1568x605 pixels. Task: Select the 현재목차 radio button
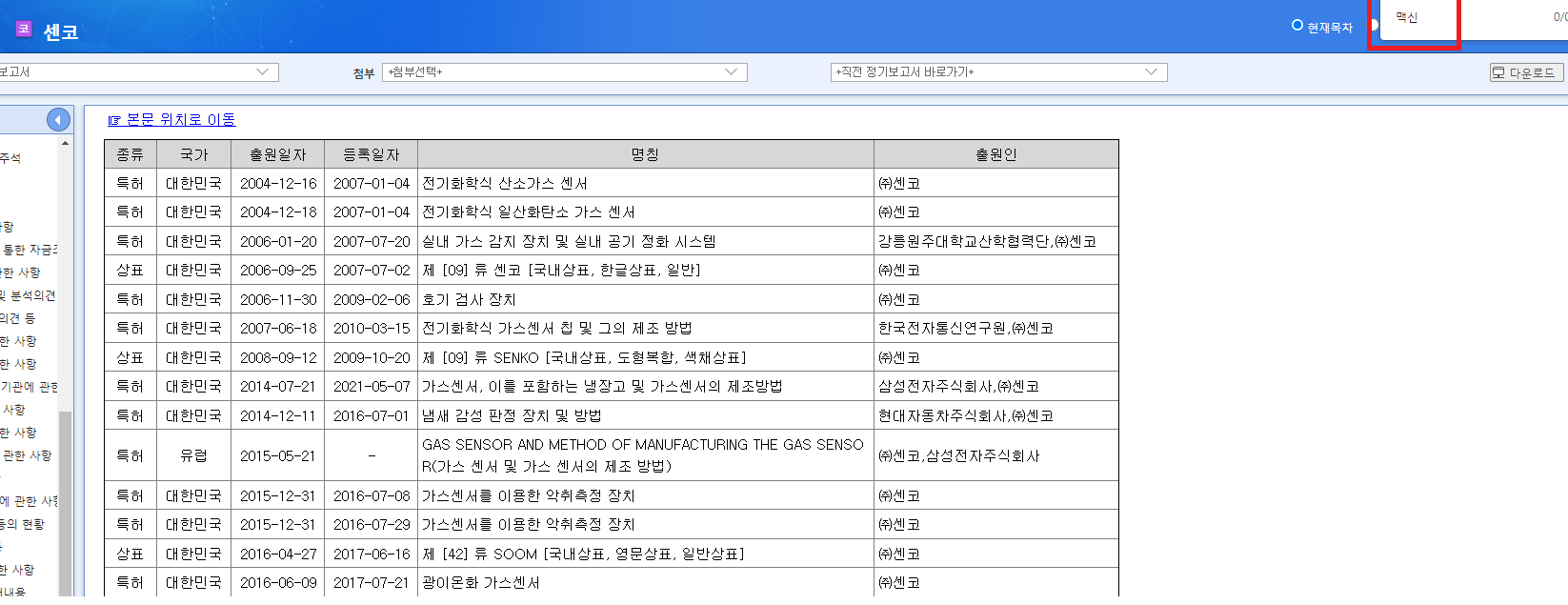tap(1297, 26)
